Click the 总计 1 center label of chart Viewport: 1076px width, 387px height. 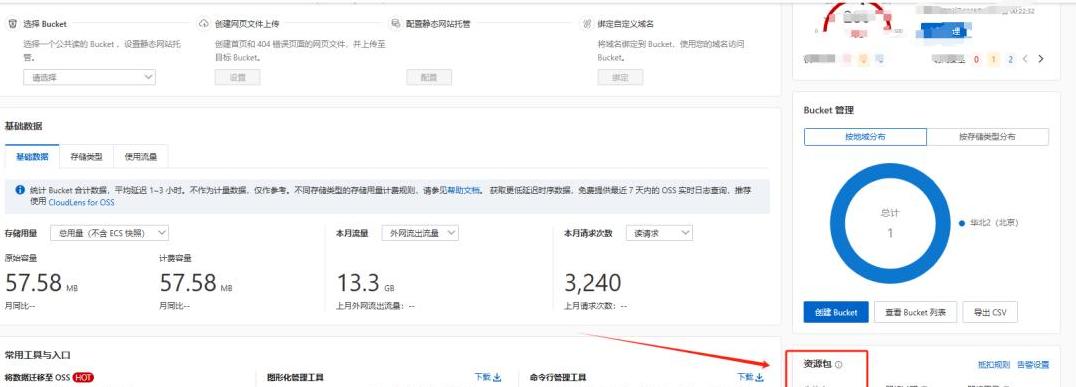[x=890, y=223]
